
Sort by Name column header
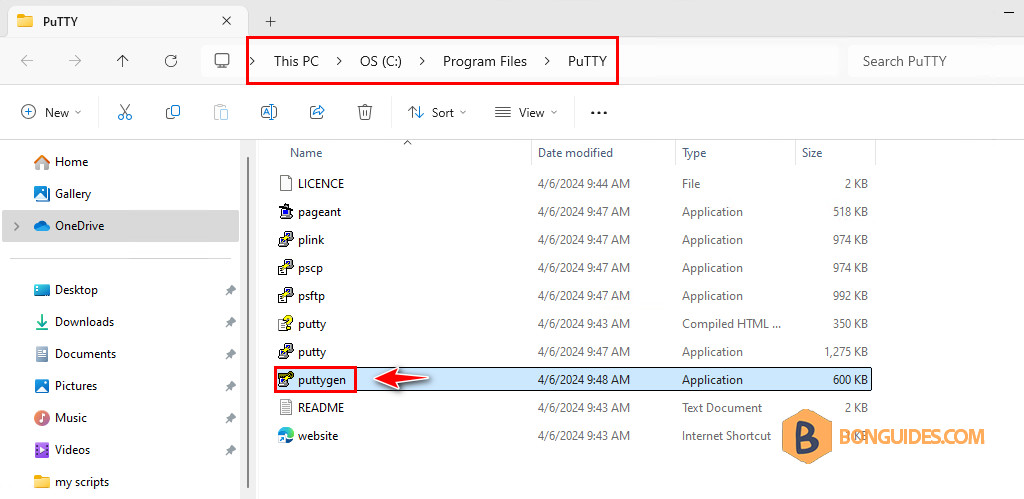coord(306,153)
